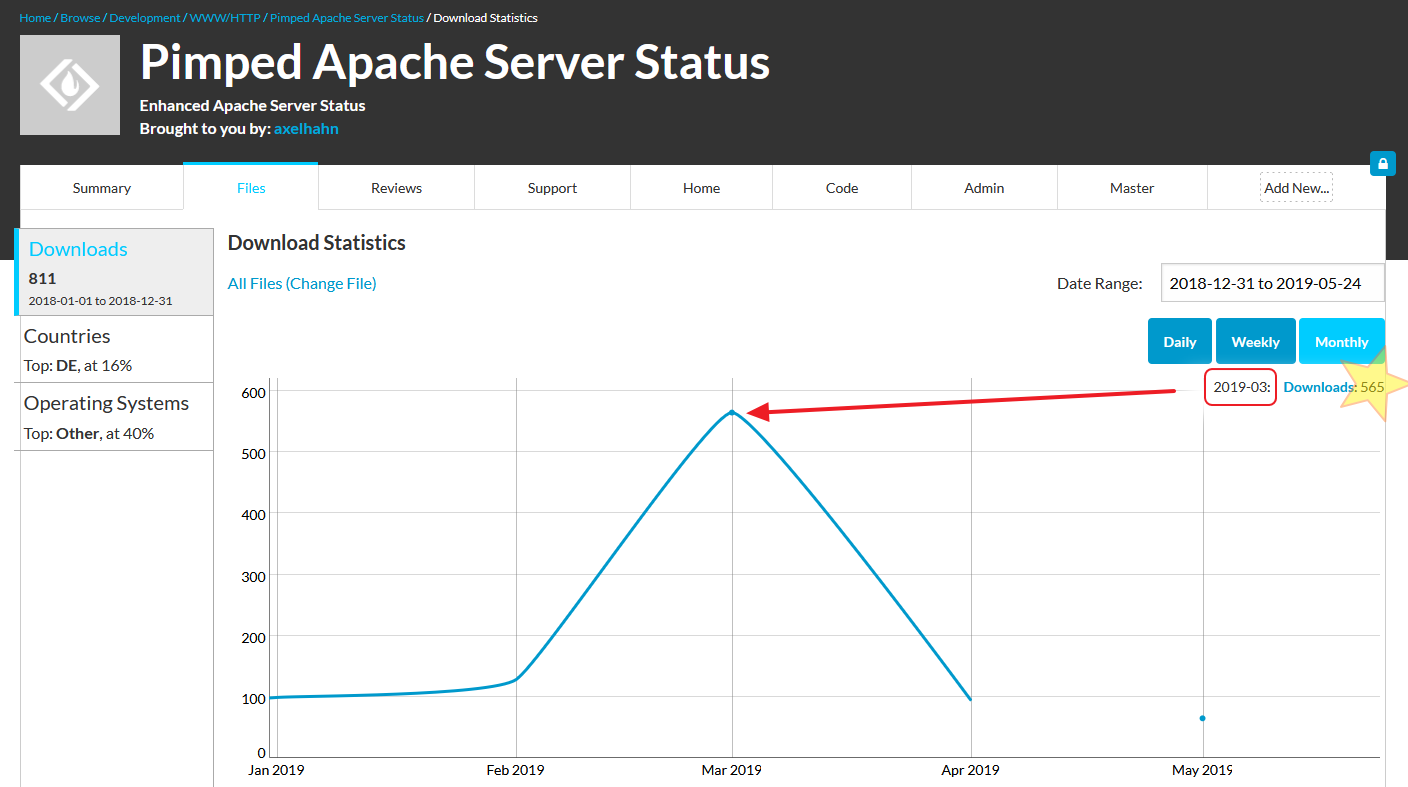Open the Countries statistics section
This screenshot has width=1408, height=787.
[x=116, y=349]
